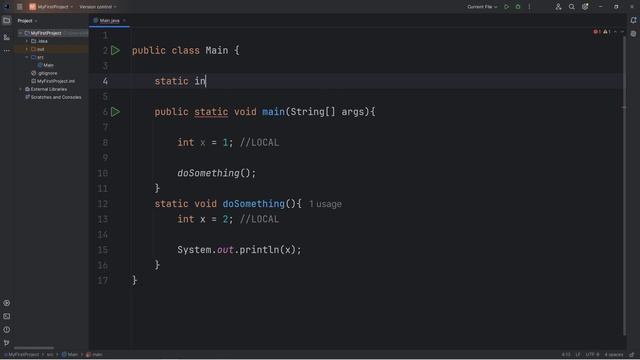Click the System.out.println(x) statement

[239, 250]
